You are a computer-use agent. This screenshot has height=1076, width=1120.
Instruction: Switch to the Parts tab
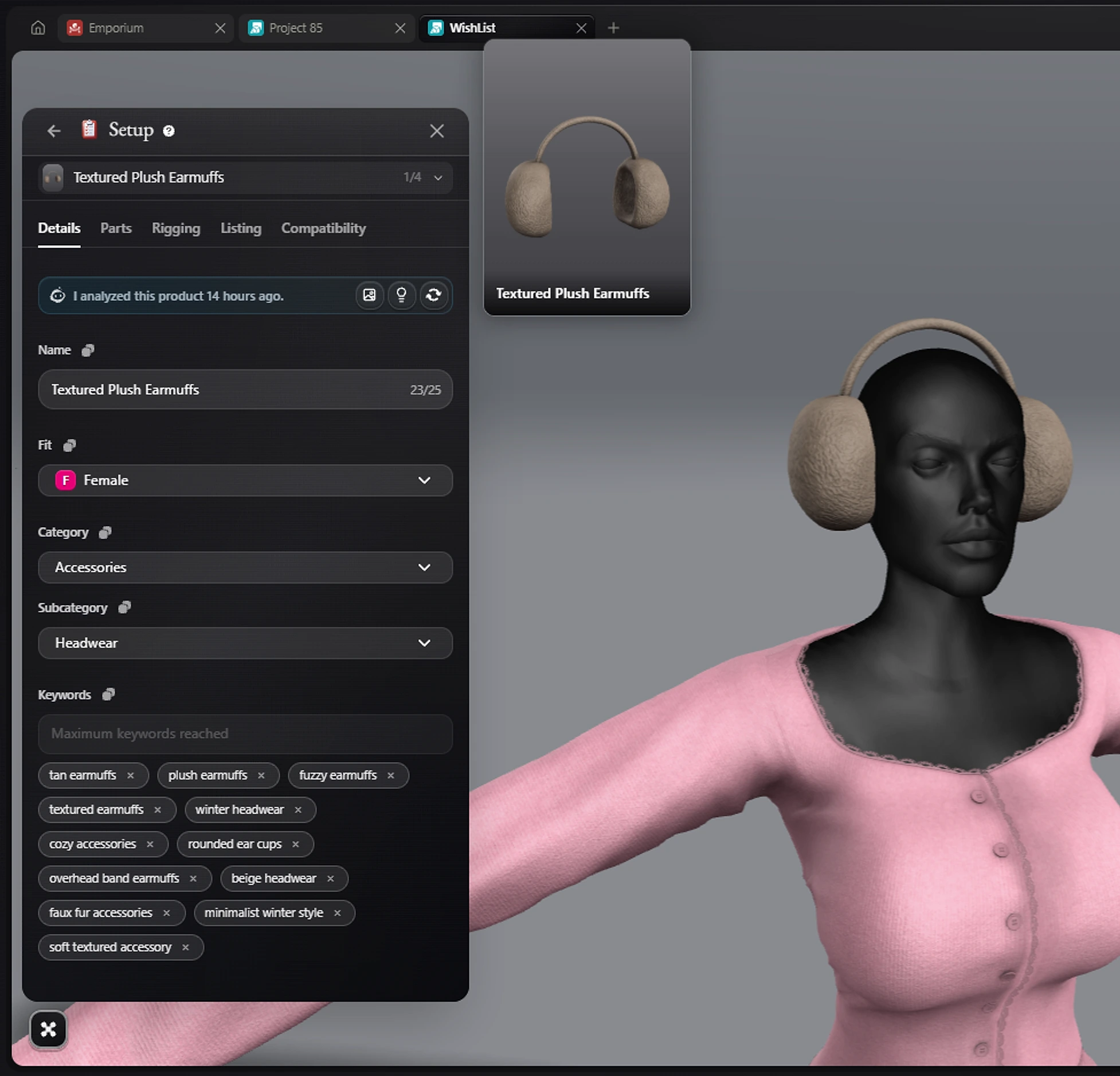pos(116,228)
